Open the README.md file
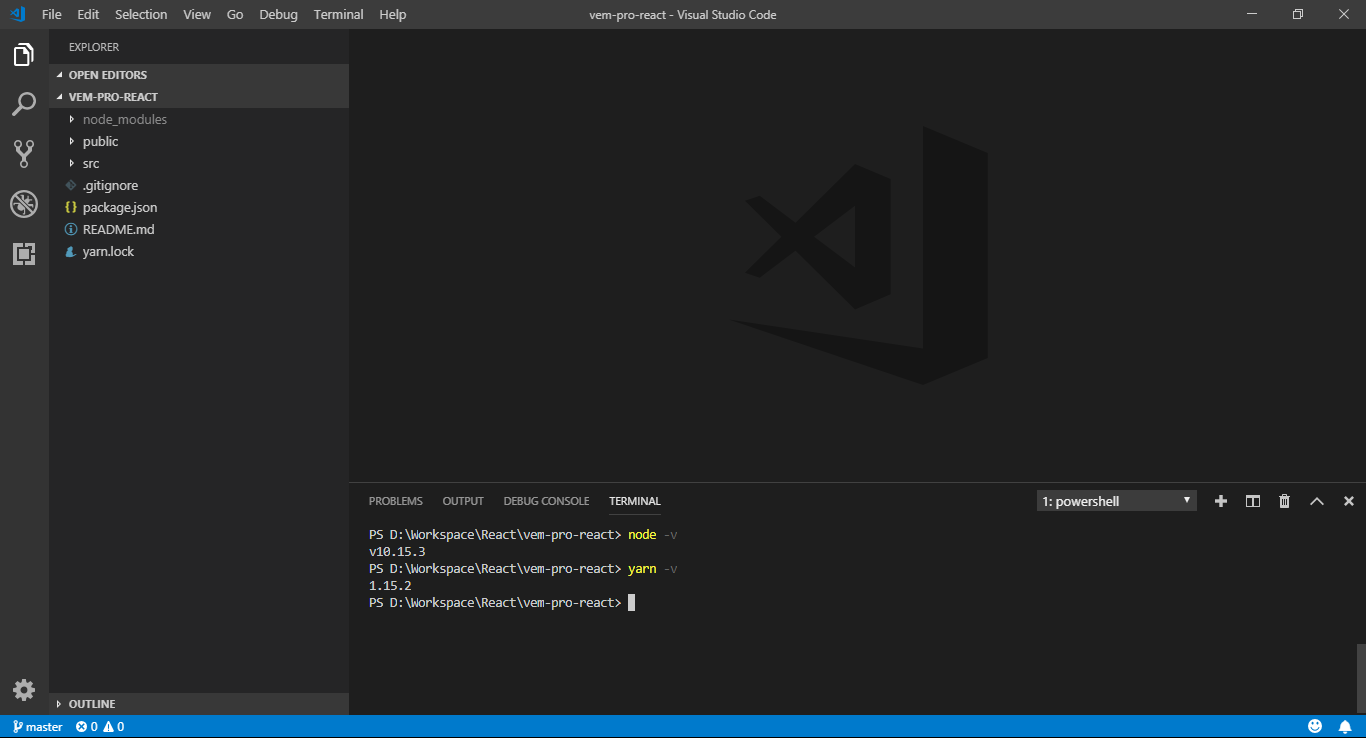 [x=199, y=229]
